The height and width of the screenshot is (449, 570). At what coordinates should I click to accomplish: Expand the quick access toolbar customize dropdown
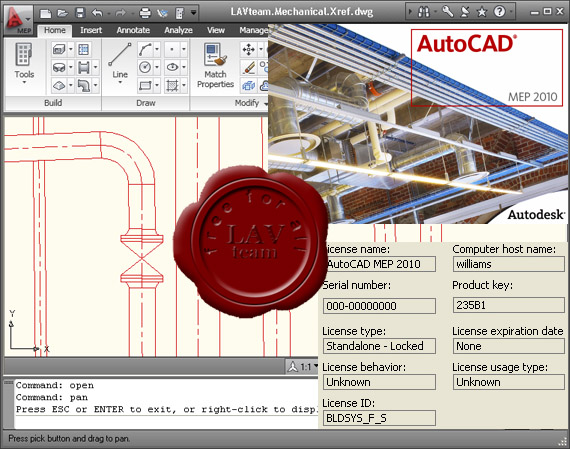click(x=194, y=13)
